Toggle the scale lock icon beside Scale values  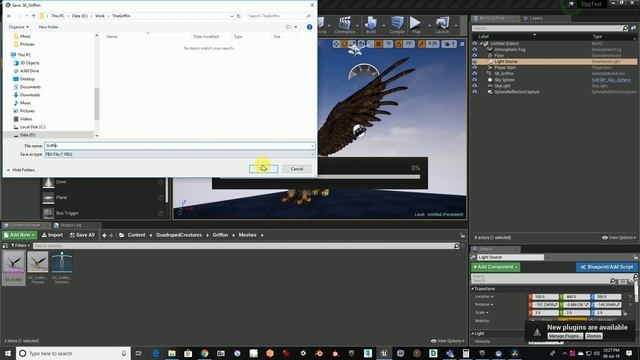point(625,313)
